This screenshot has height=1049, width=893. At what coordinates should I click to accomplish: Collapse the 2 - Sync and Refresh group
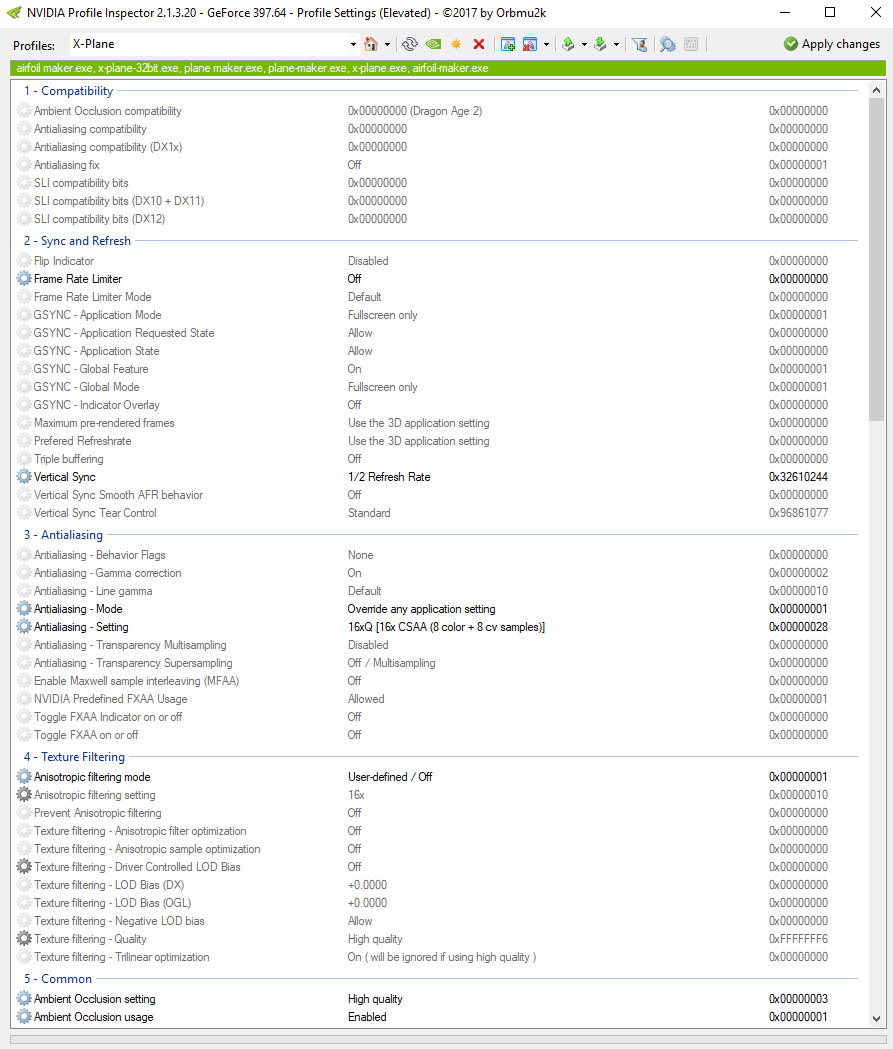(x=77, y=241)
